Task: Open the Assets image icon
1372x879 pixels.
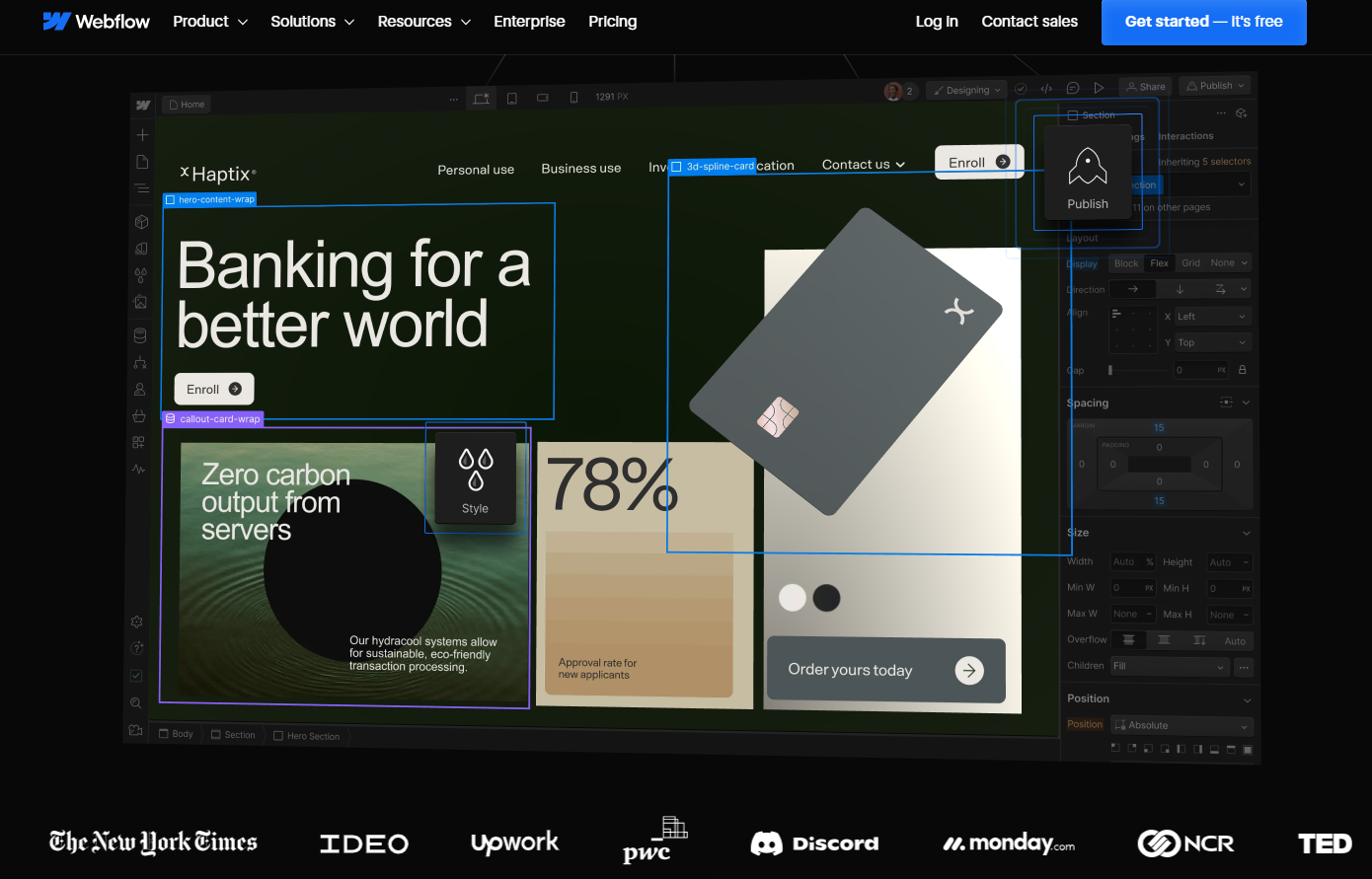Action: click(141, 302)
